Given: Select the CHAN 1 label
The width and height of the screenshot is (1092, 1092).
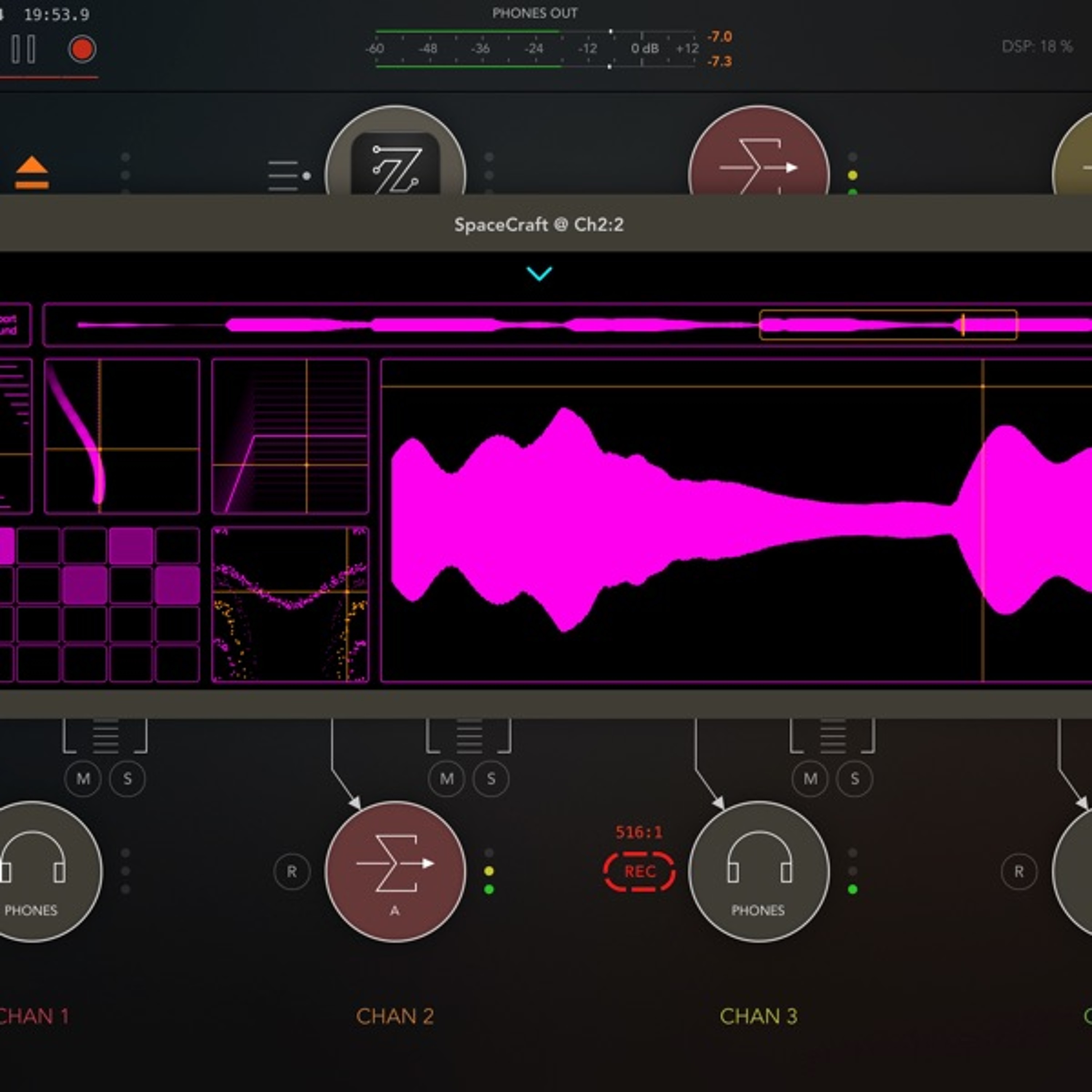Looking at the screenshot, I should (34, 1016).
